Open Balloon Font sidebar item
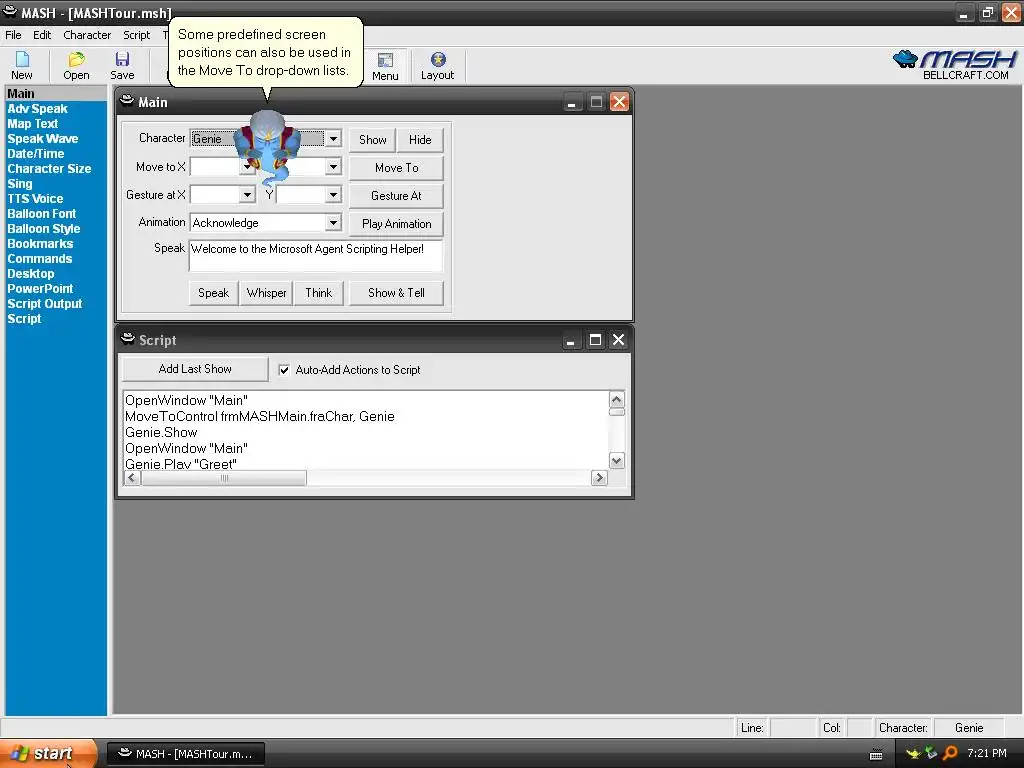The image size is (1024, 768). [41, 214]
